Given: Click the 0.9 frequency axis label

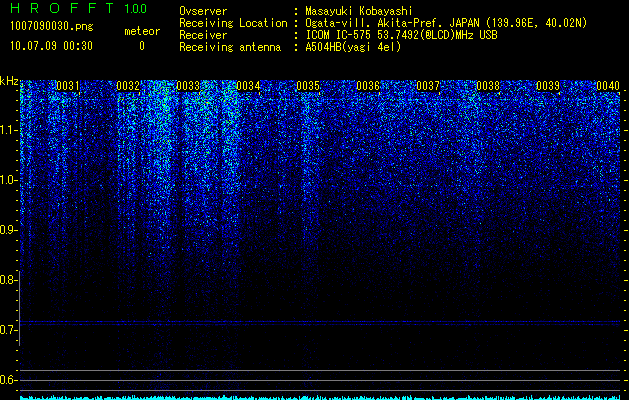Looking at the screenshot, I should coord(8,230).
